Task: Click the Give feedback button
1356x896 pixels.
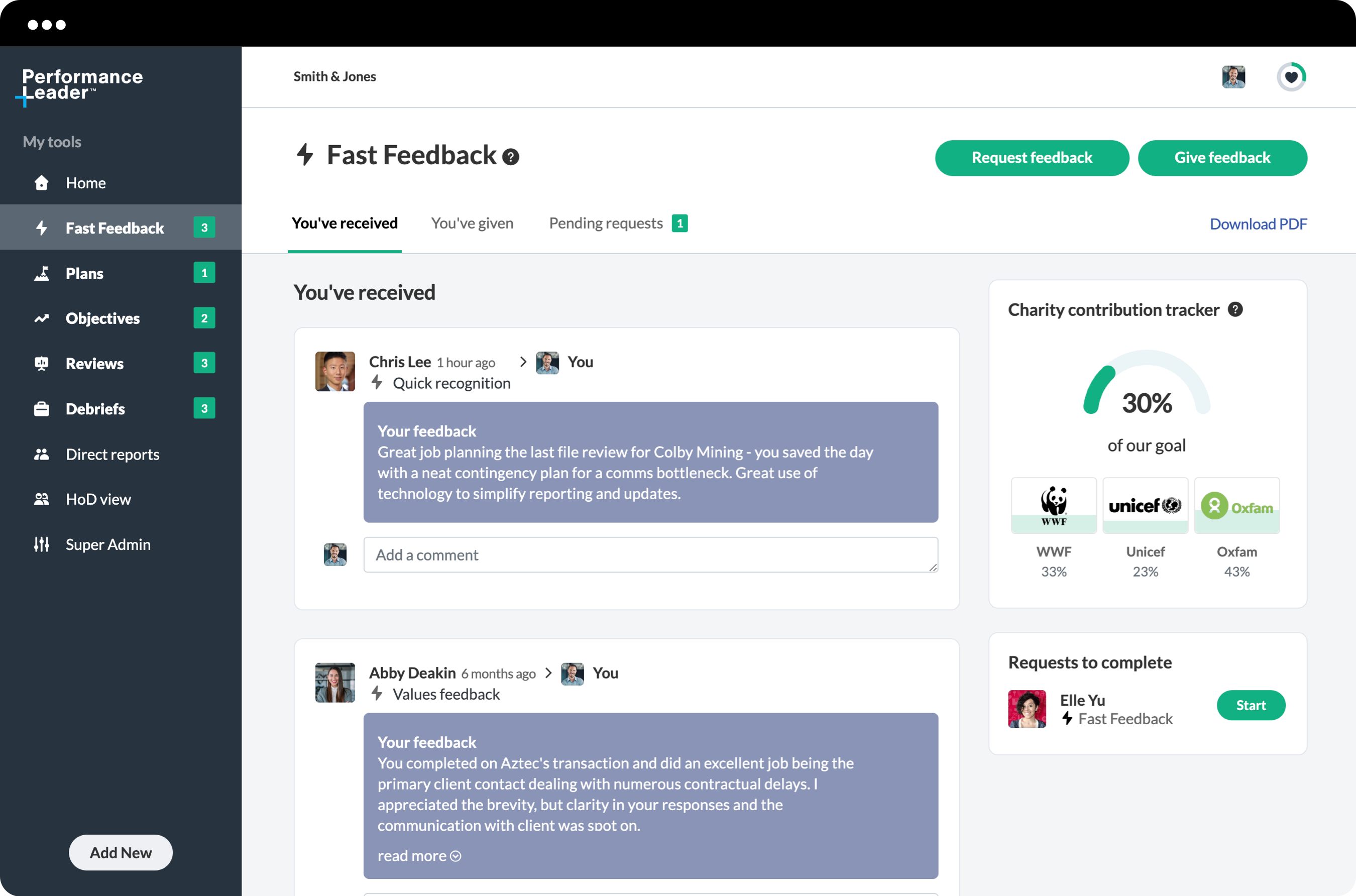Action: pos(1222,158)
